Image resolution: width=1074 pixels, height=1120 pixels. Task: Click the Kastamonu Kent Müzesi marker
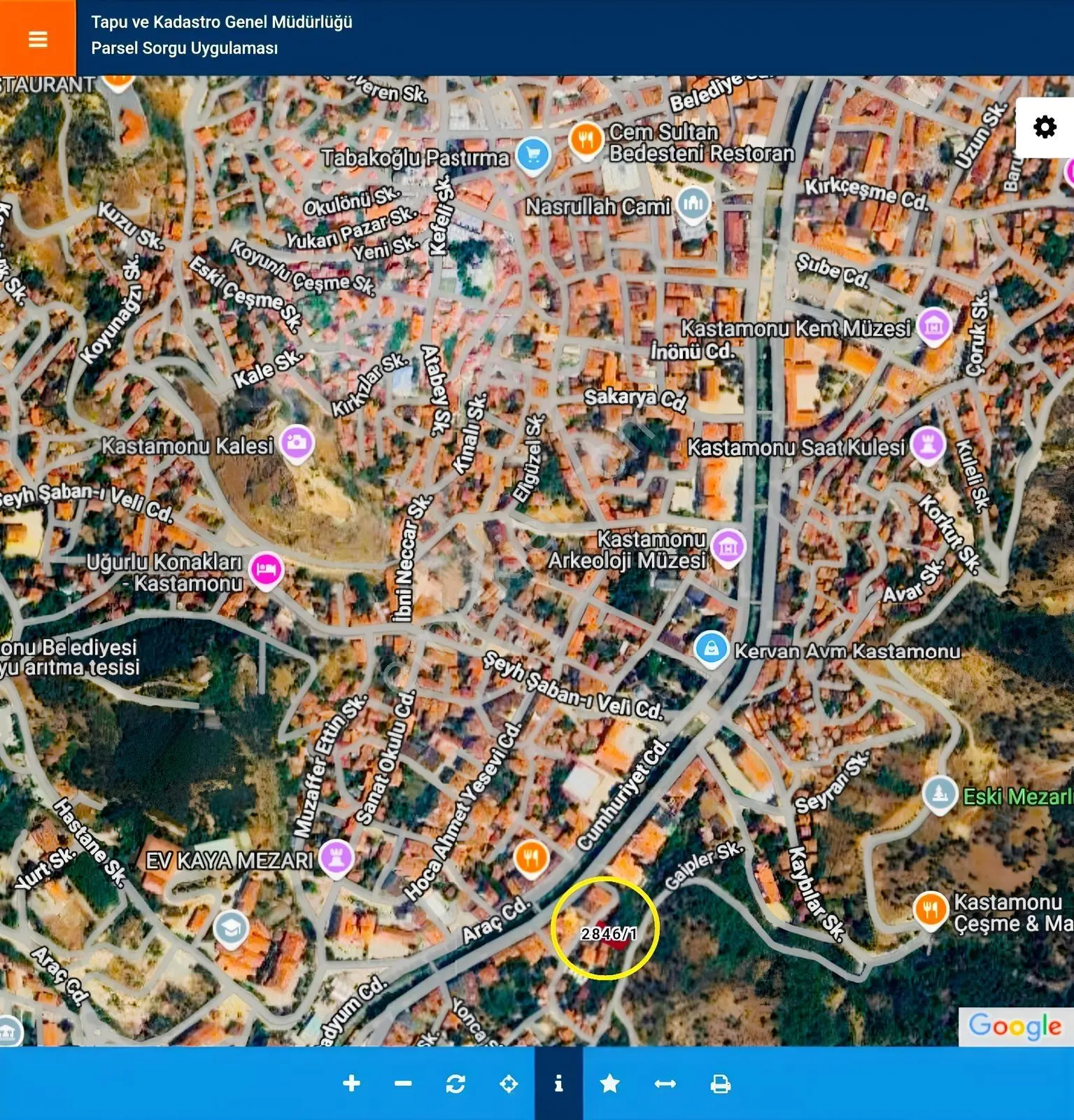[934, 326]
